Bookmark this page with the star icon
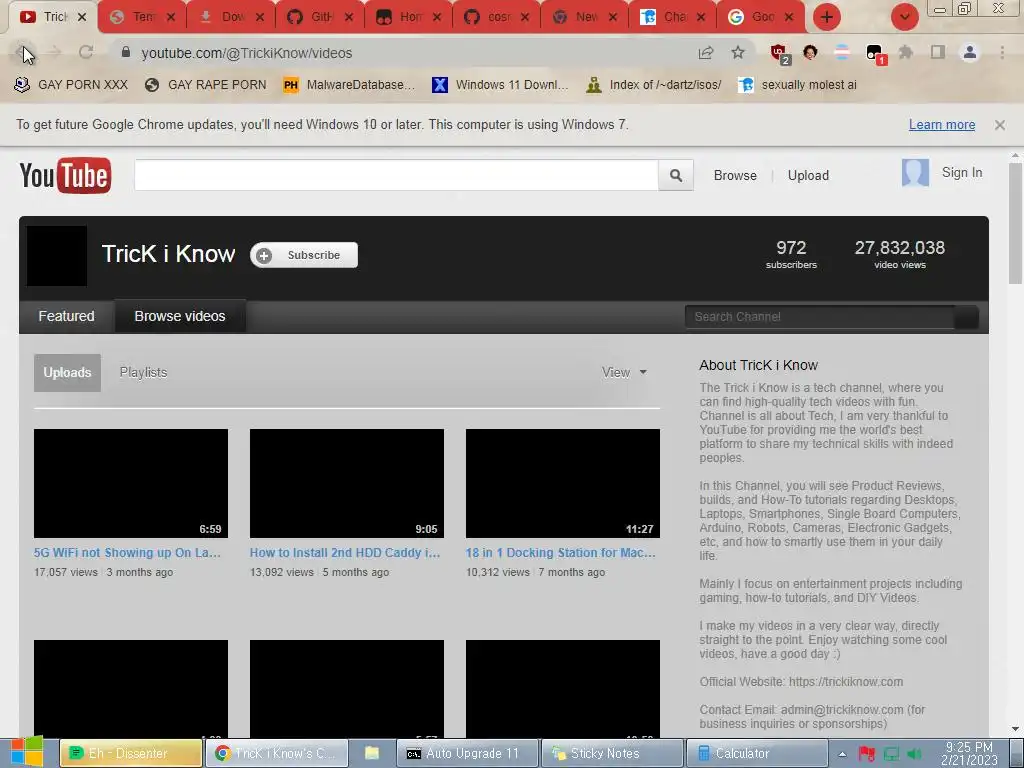Viewport: 1024px width, 768px height. click(738, 52)
